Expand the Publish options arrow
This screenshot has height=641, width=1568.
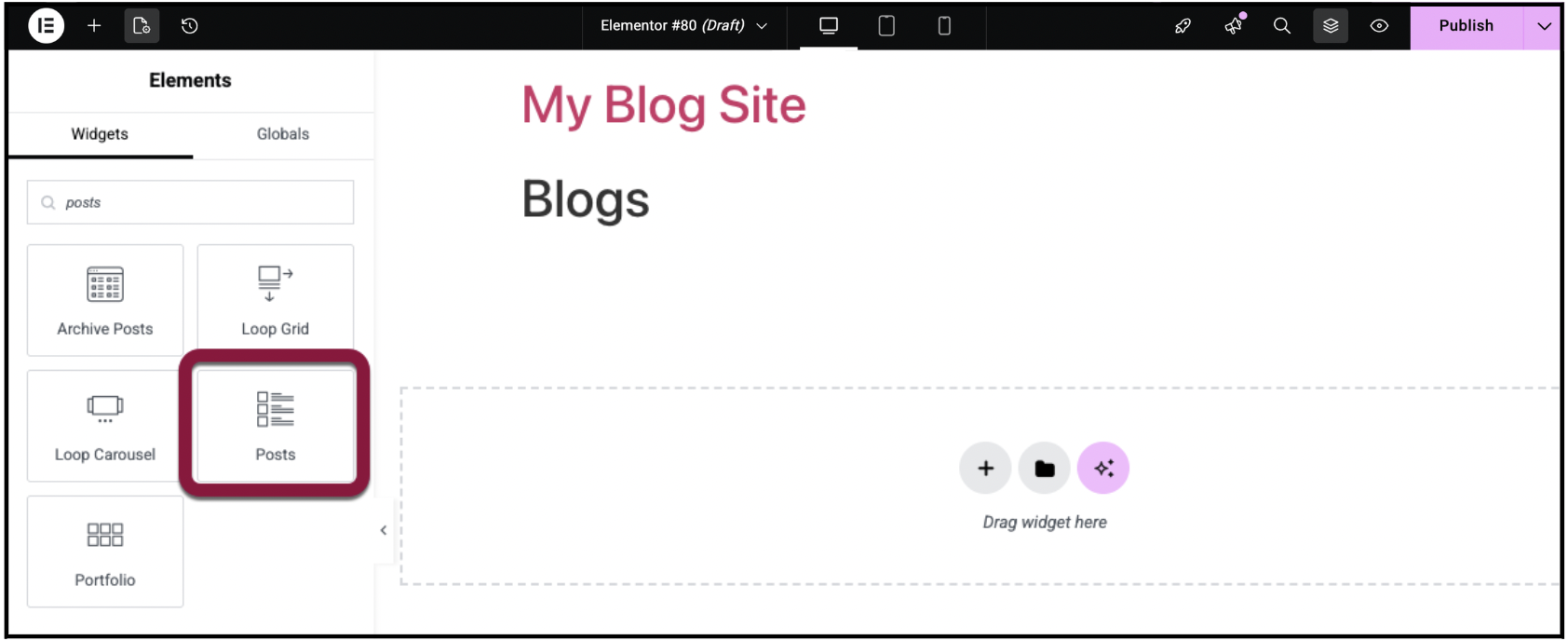[1544, 26]
